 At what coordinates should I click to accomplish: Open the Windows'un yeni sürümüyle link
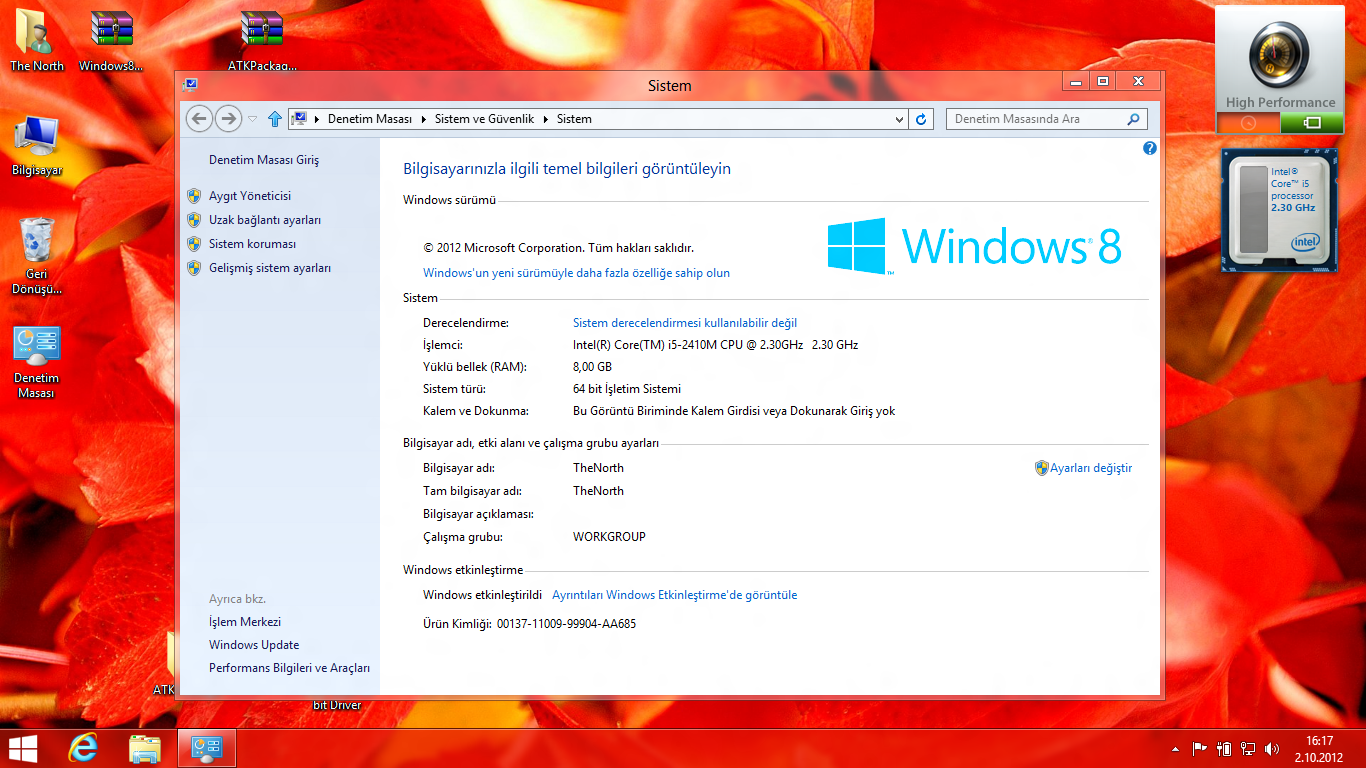(576, 273)
